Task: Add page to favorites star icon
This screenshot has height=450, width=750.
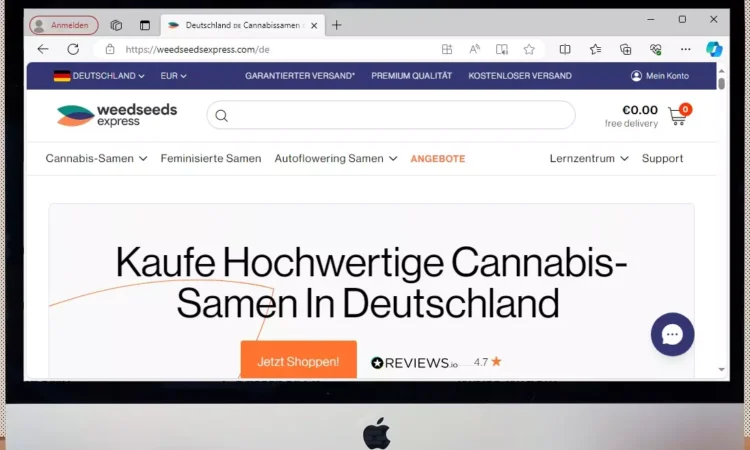Action: tap(529, 49)
